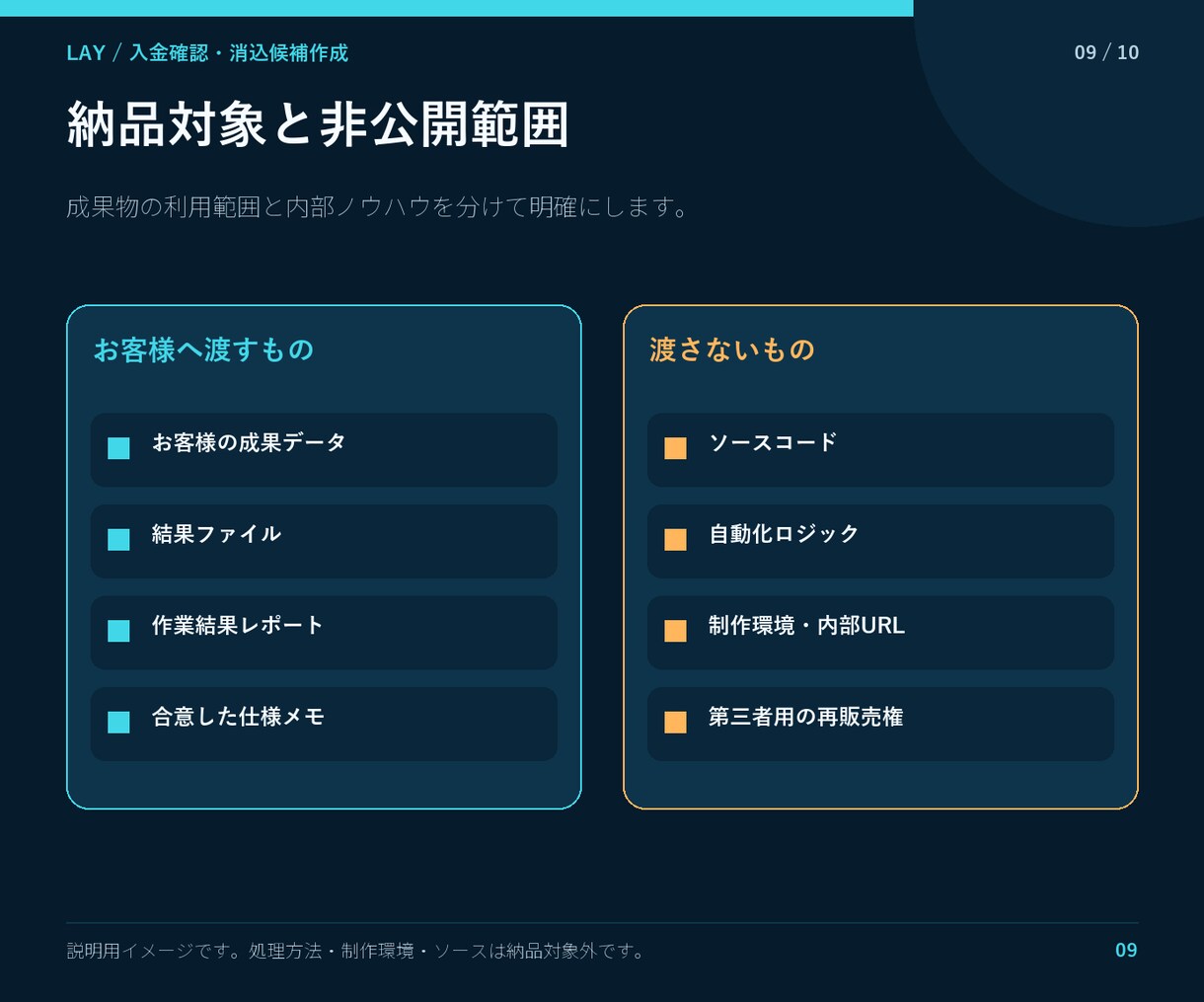This screenshot has height=1002, width=1204.
Task: Click the LAY / 入金確認・消込候補作成 header label
Action: [x=207, y=52]
